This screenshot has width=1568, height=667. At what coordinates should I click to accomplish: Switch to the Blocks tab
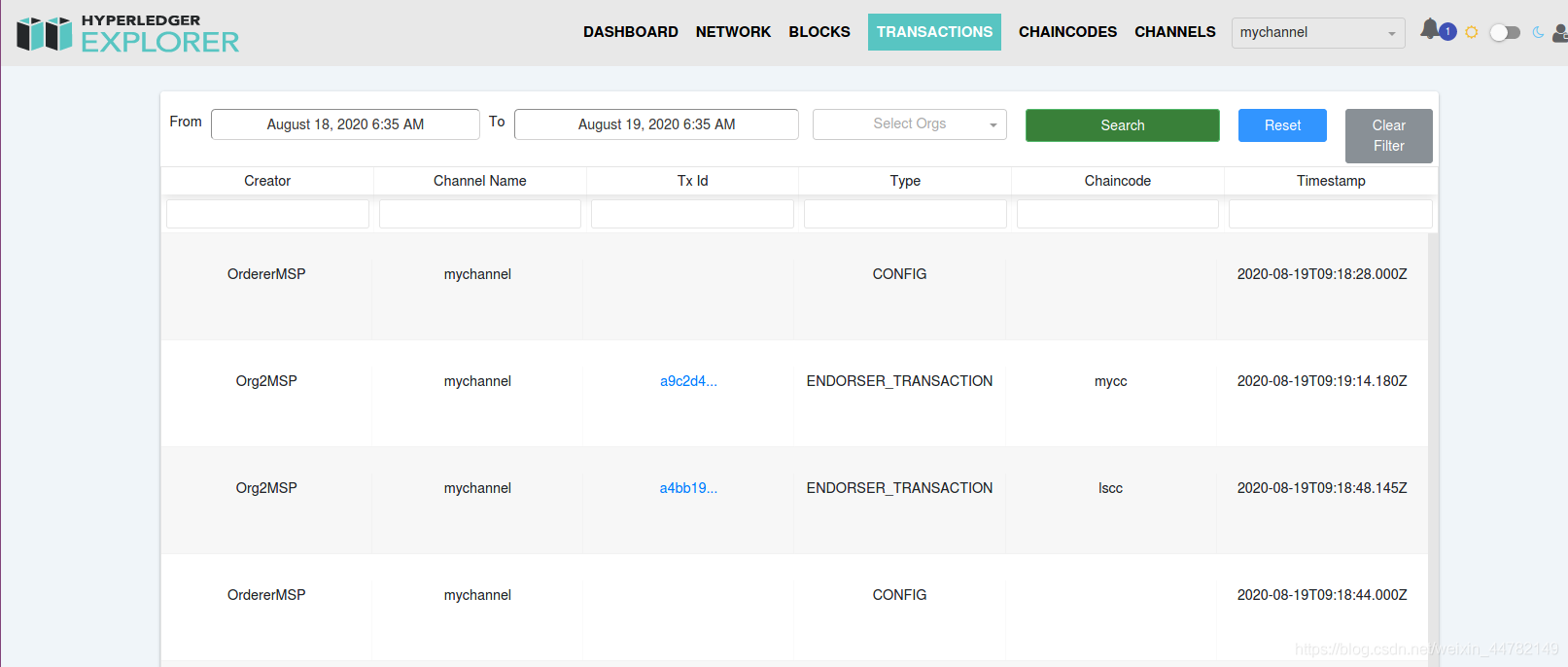[819, 32]
